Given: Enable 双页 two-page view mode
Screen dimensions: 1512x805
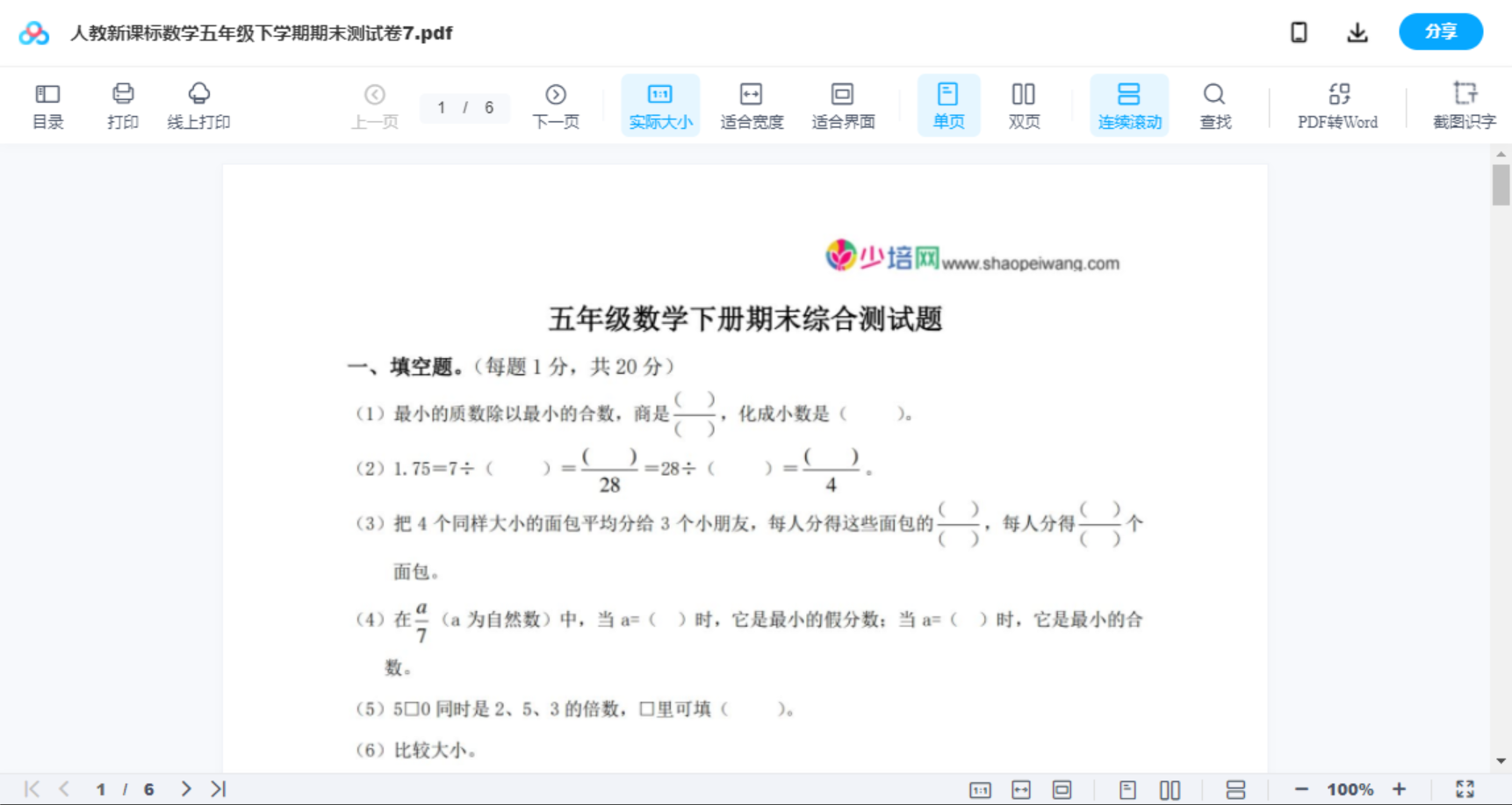Looking at the screenshot, I should pyautogui.click(x=1023, y=104).
